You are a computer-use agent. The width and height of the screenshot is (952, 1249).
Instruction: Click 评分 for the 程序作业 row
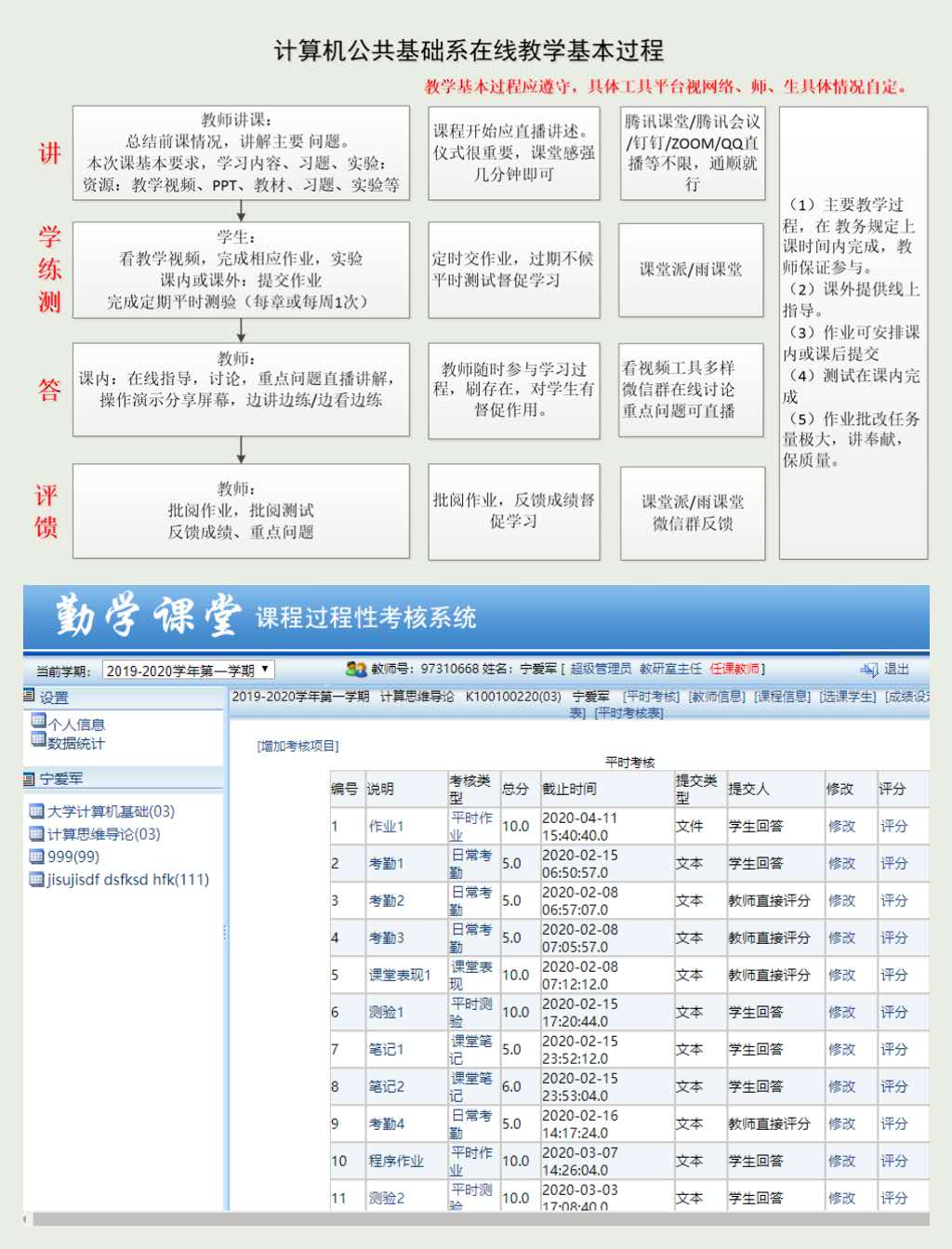pos(893,1161)
